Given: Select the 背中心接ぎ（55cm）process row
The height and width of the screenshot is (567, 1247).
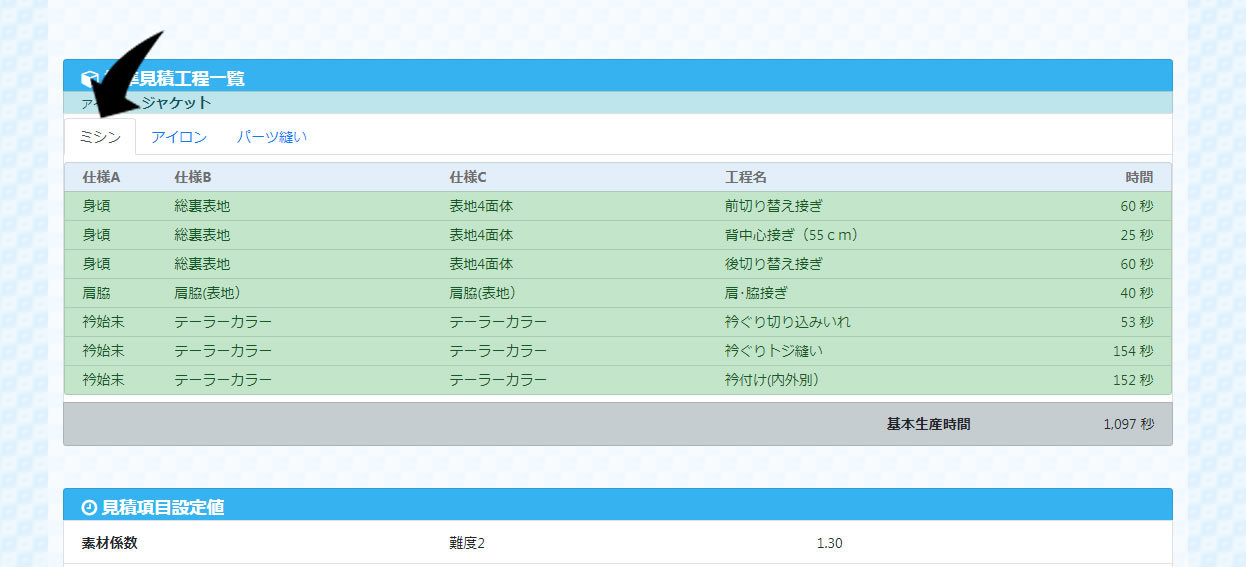Looking at the screenshot, I should pos(792,235).
